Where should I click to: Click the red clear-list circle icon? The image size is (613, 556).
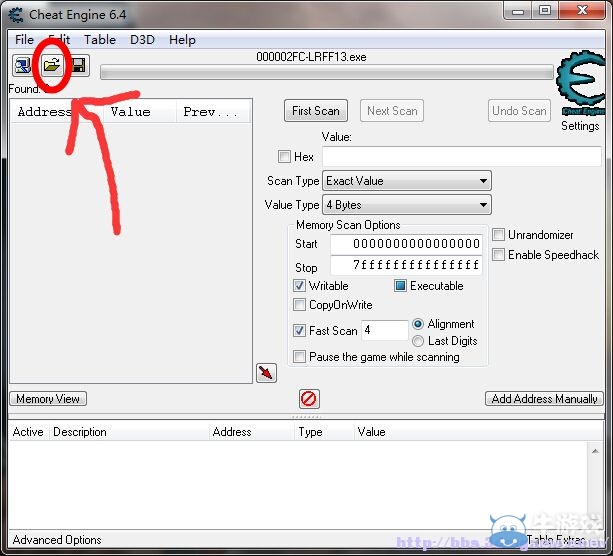[309, 399]
